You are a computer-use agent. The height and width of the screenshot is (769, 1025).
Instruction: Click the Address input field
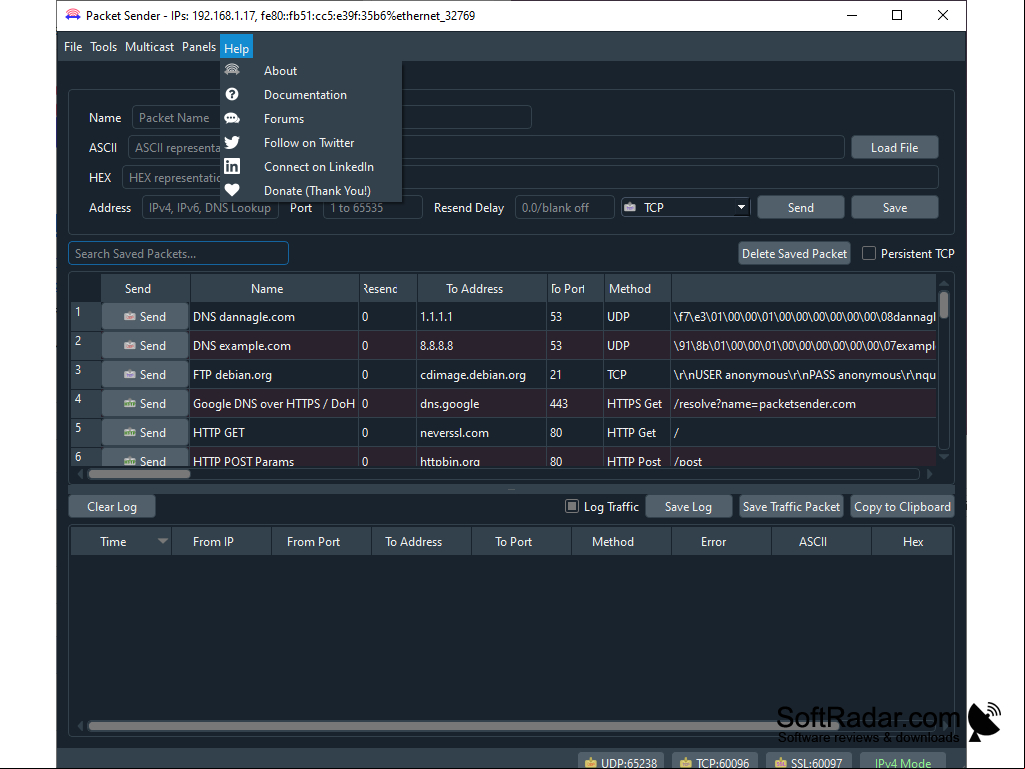coord(210,207)
